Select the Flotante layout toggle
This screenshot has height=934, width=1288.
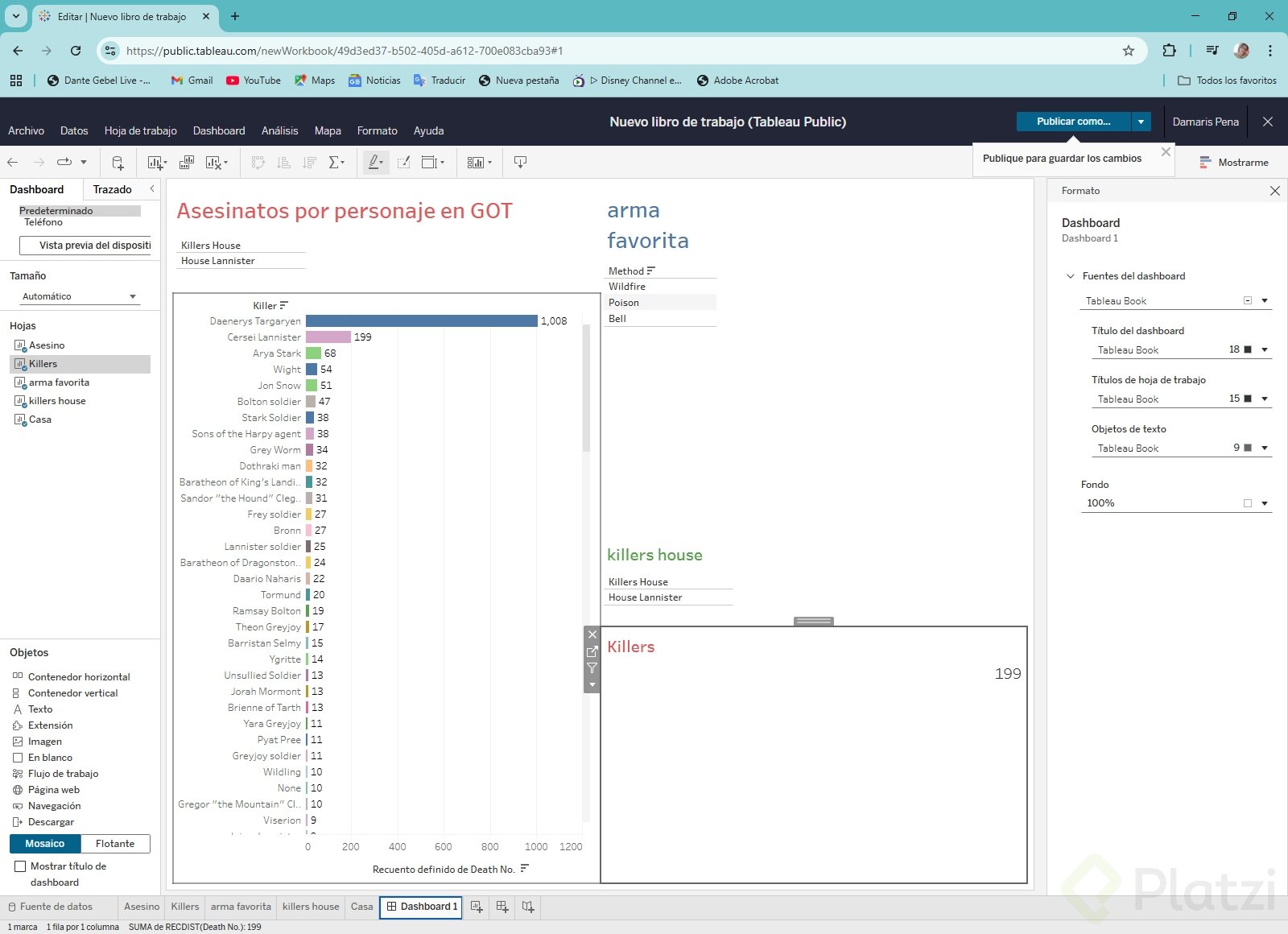[x=115, y=844]
